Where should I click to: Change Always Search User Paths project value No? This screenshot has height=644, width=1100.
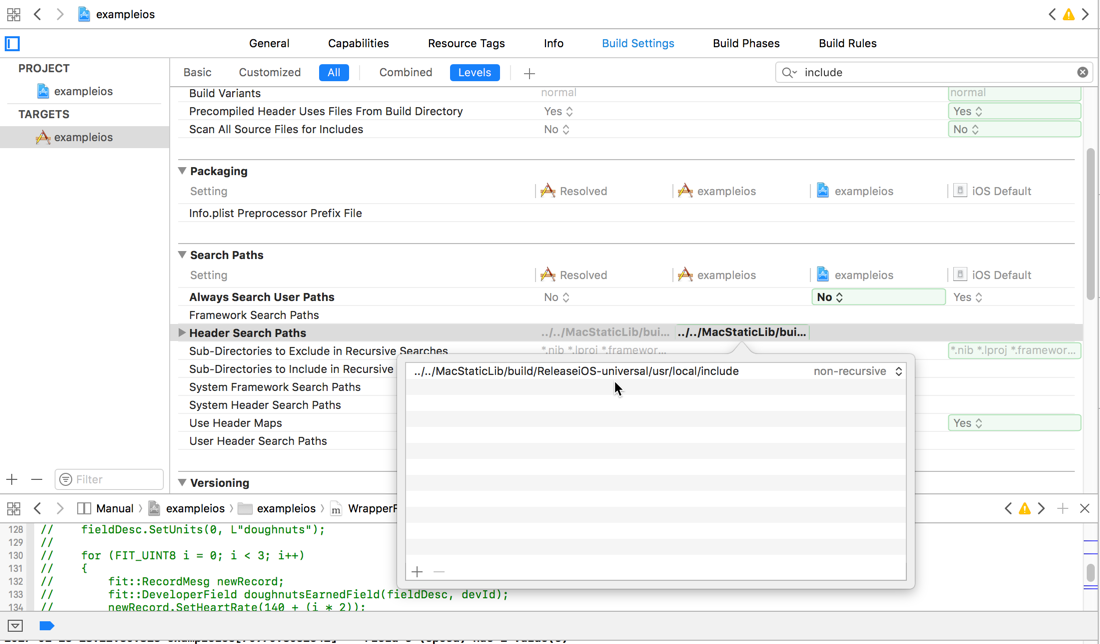click(878, 297)
